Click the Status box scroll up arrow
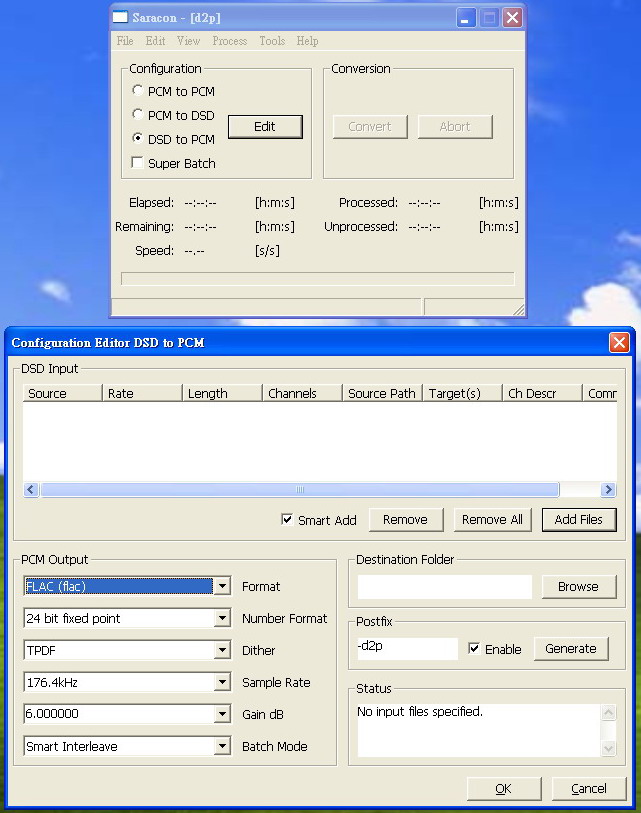This screenshot has height=813, width=641. coord(609,712)
